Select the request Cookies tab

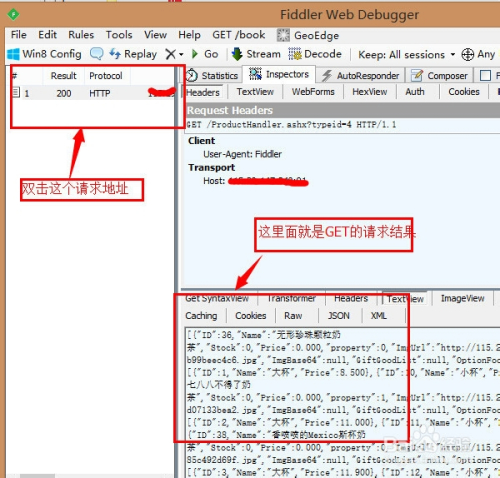coord(464,92)
